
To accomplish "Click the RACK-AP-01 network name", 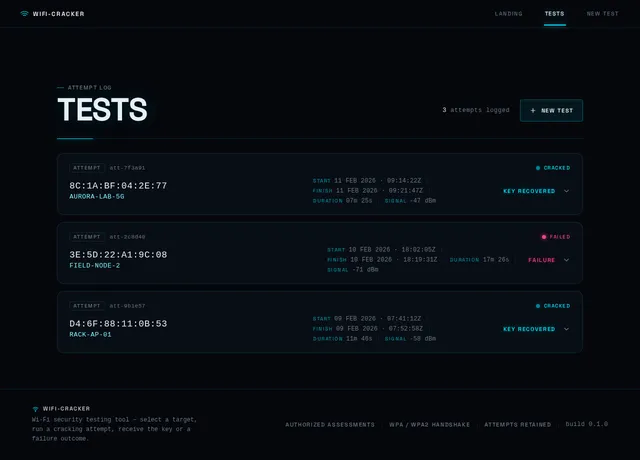I will coord(90,334).
